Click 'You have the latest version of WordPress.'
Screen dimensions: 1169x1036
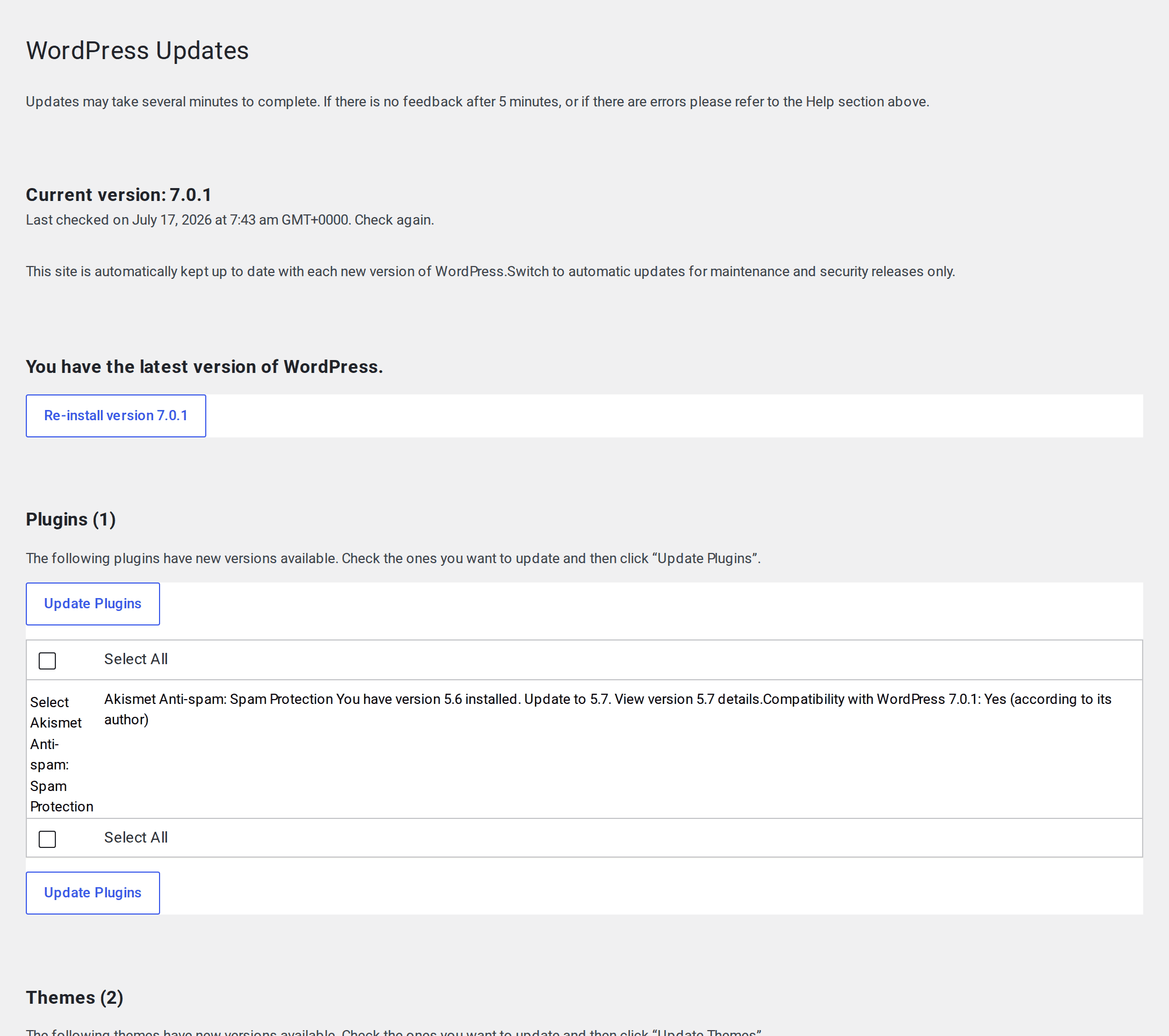pyautogui.click(x=204, y=366)
